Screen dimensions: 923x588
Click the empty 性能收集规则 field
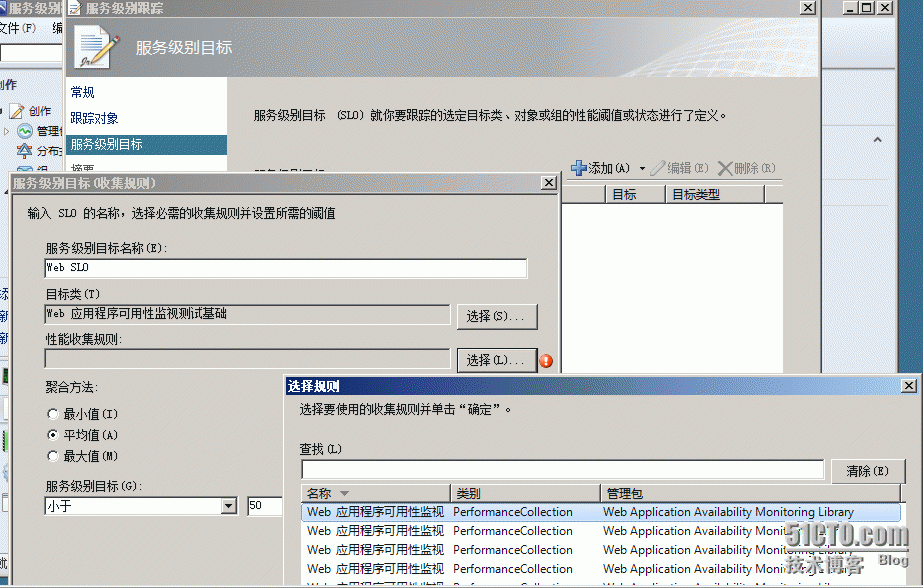coord(247,359)
